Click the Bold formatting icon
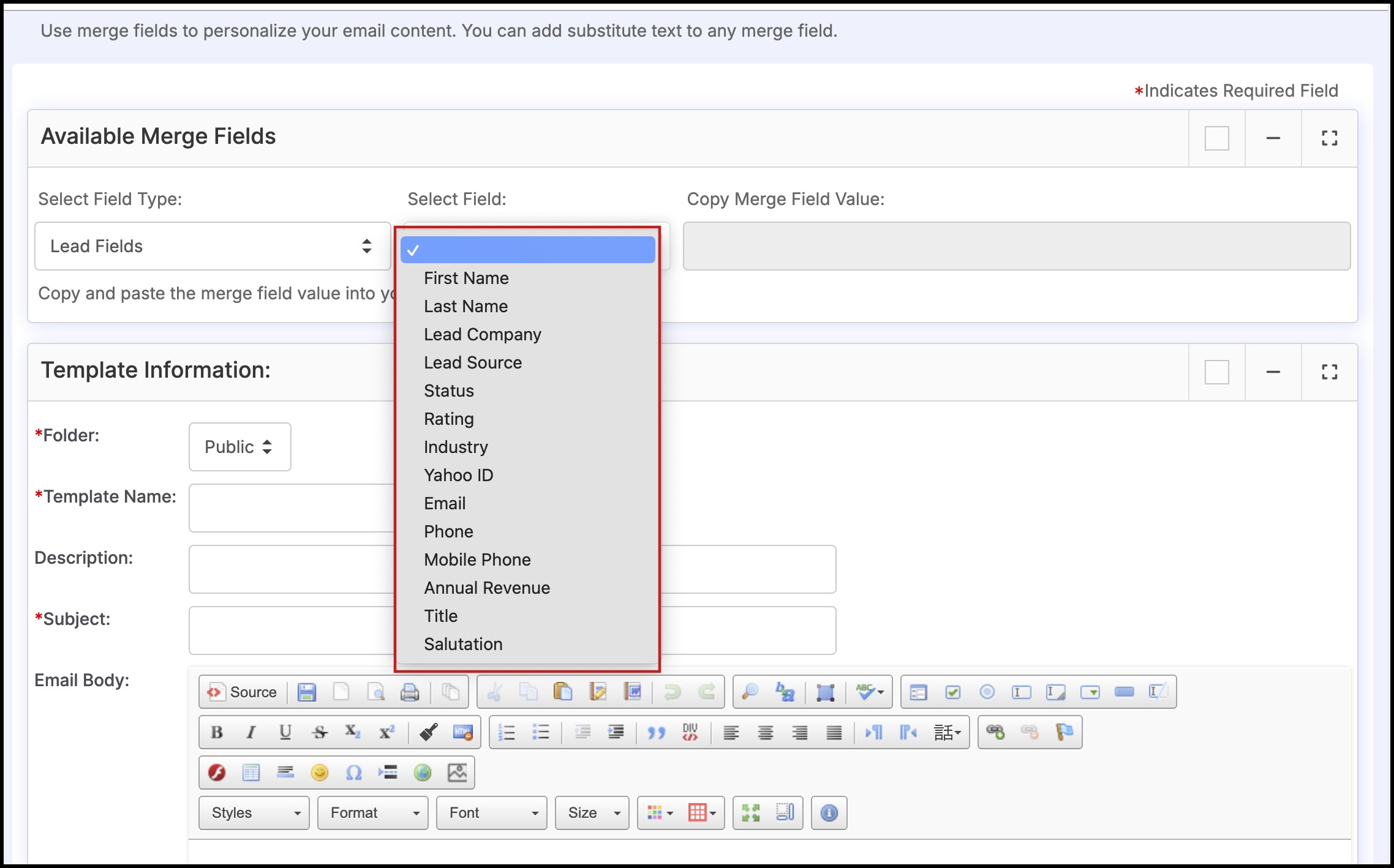Screen dimensions: 1394x868 point(216,732)
